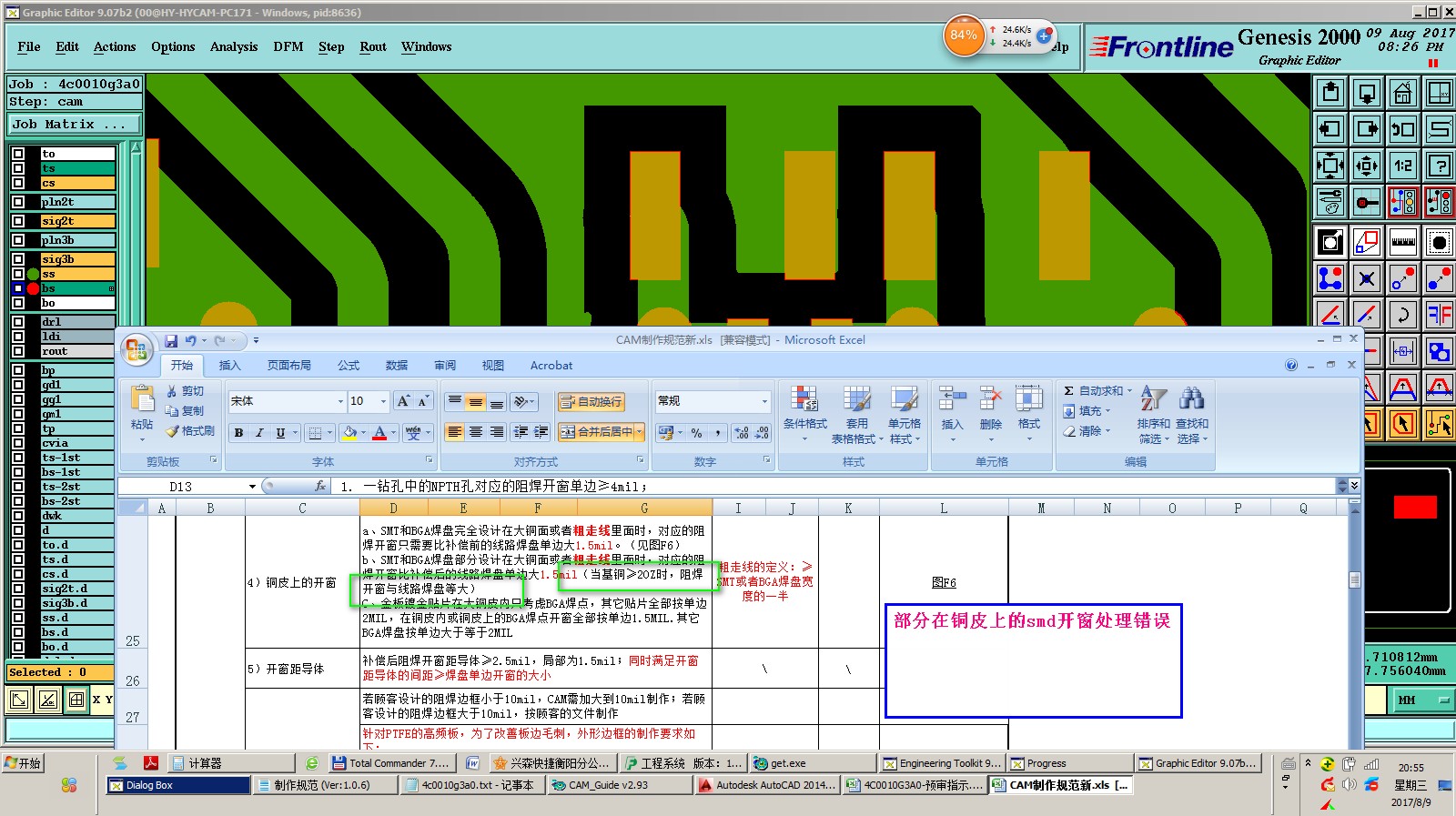The image size is (1456, 816).
Task: Open the Actions menu in Graphic Editor
Action: pyautogui.click(x=115, y=47)
